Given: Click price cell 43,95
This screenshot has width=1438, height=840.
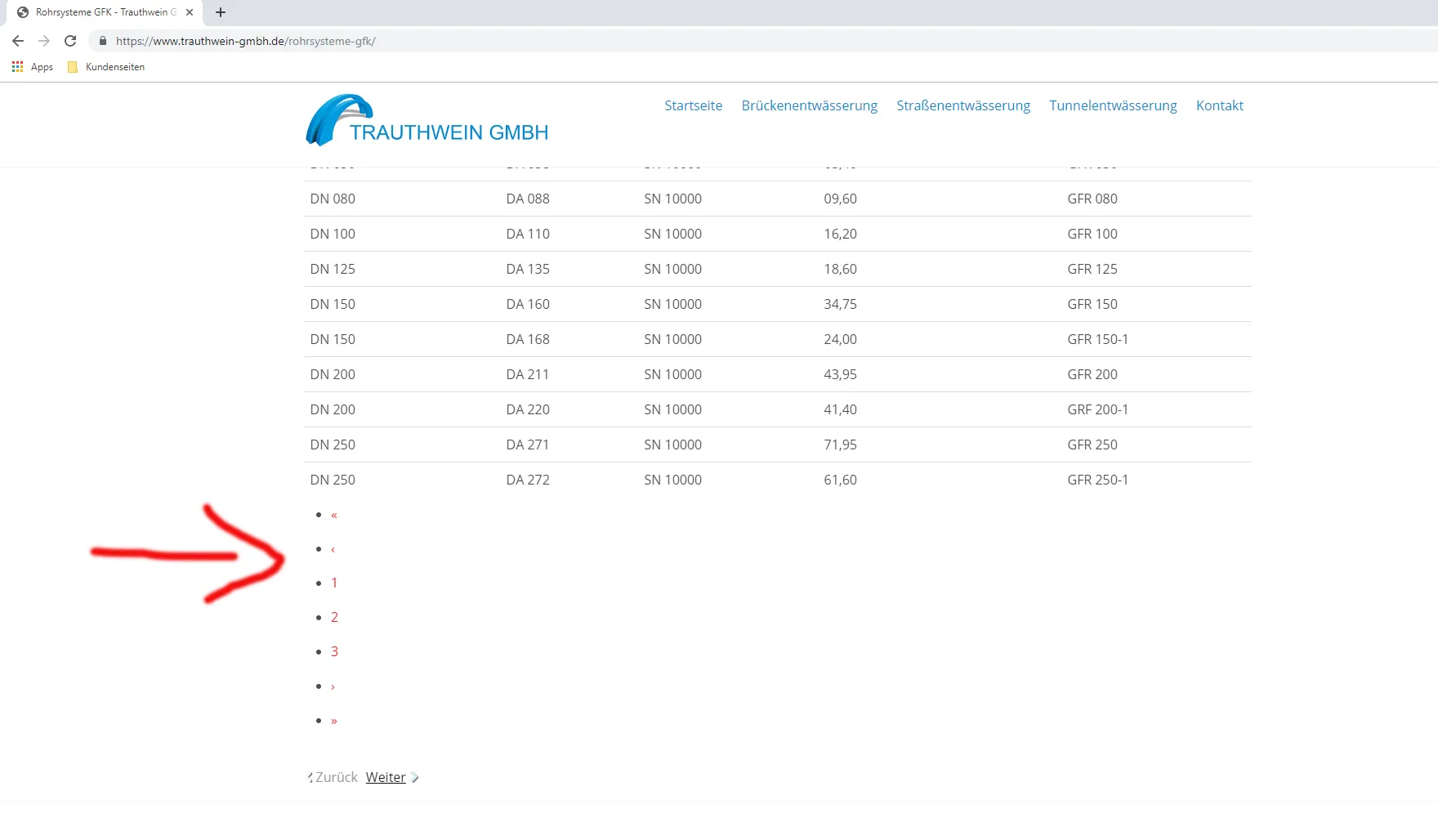Looking at the screenshot, I should click(841, 374).
